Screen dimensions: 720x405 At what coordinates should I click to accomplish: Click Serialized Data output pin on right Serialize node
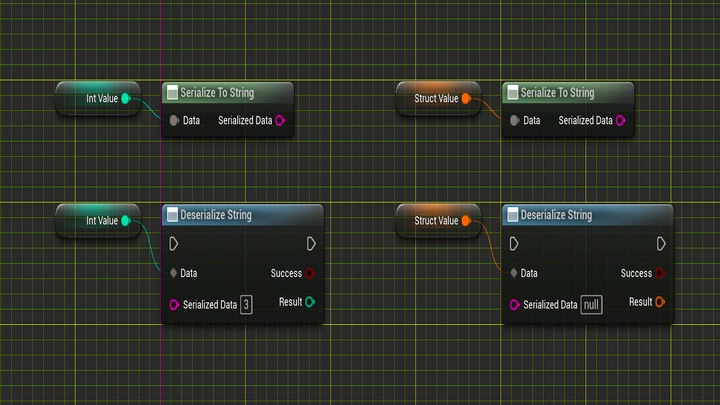tap(621, 120)
